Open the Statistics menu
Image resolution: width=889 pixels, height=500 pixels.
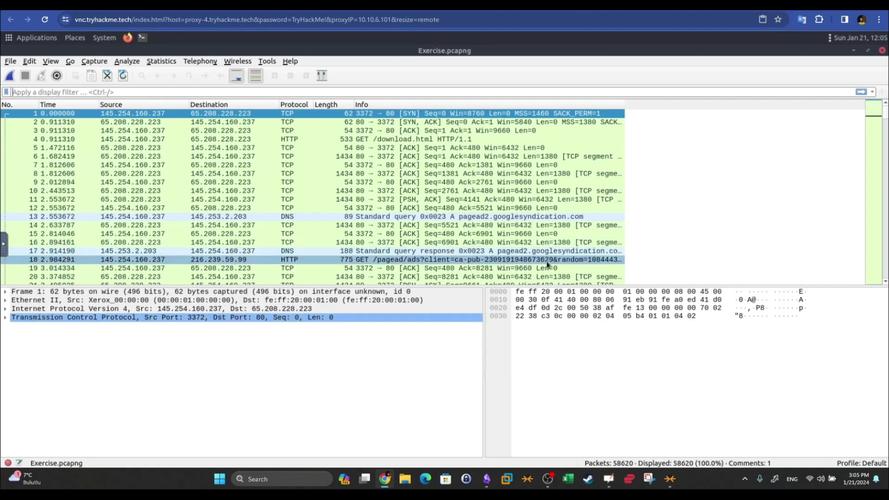coord(161,61)
